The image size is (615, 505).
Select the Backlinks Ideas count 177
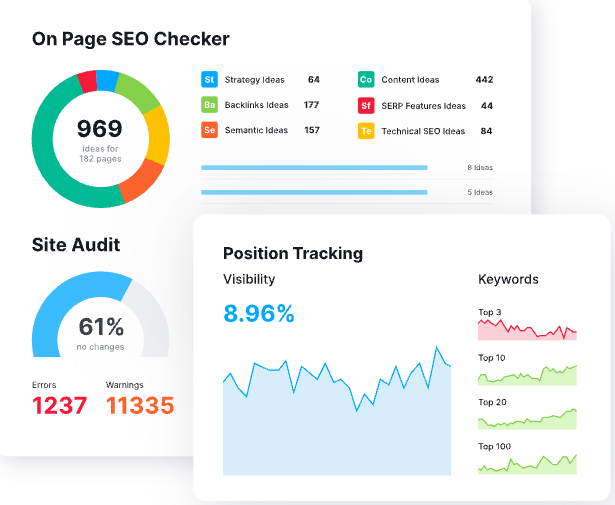[311, 105]
